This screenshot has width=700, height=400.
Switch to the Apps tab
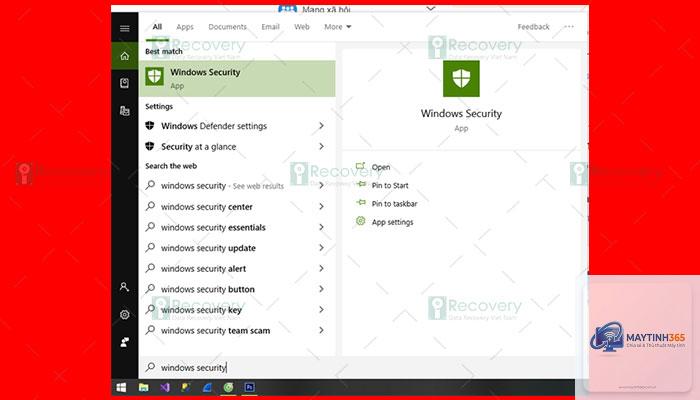(x=185, y=27)
